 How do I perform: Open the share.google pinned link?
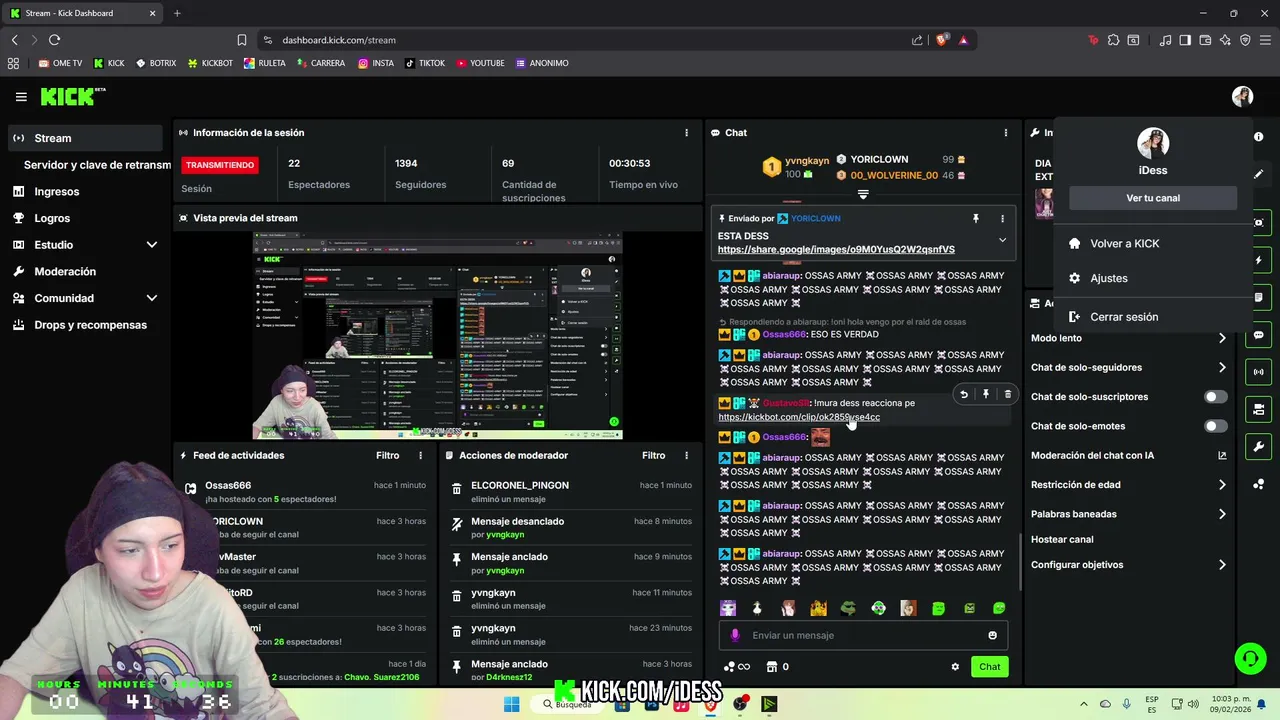[836, 249]
